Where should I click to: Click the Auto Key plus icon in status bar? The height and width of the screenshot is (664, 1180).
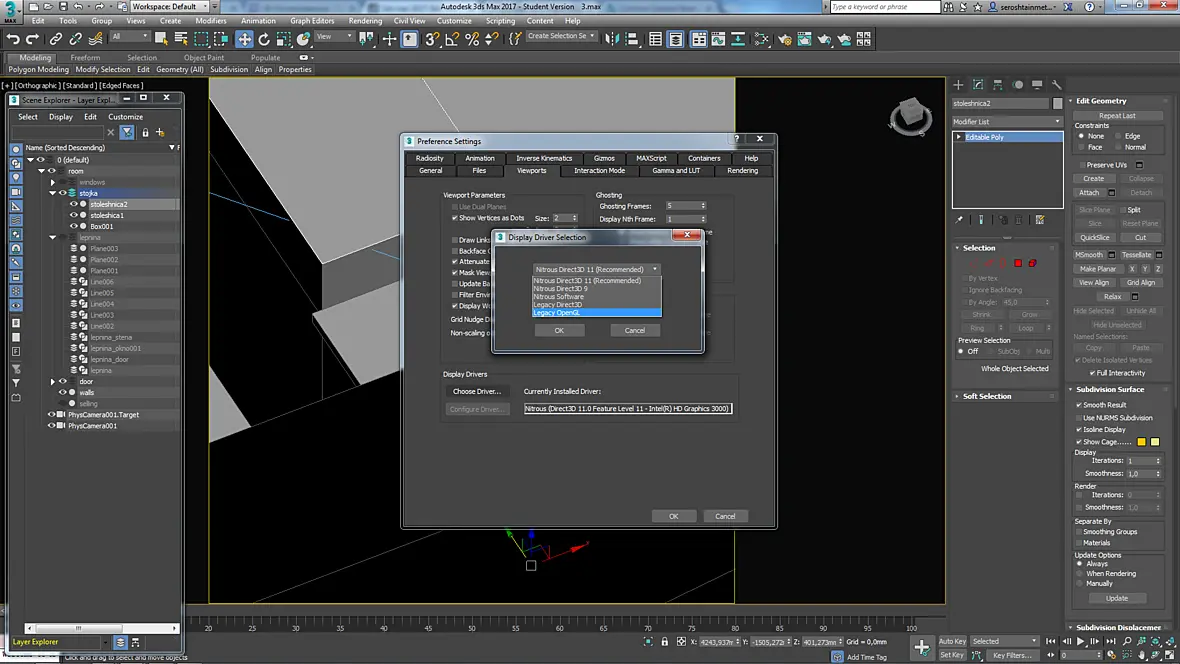(x=921, y=647)
